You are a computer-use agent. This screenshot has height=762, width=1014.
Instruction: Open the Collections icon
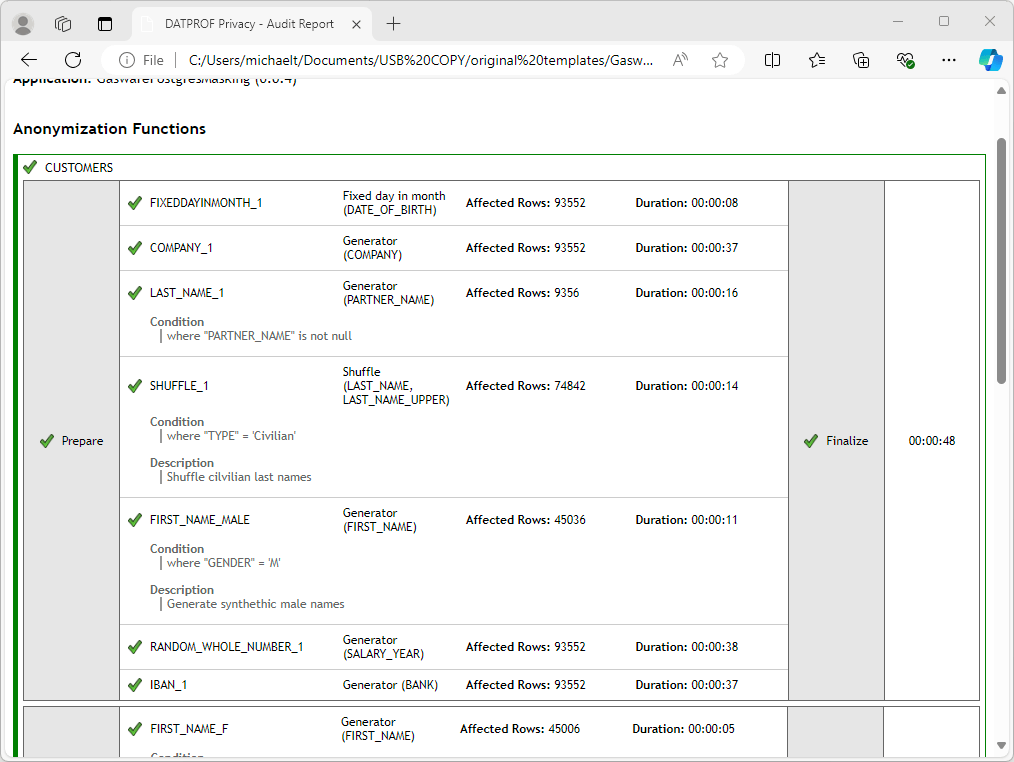click(861, 60)
